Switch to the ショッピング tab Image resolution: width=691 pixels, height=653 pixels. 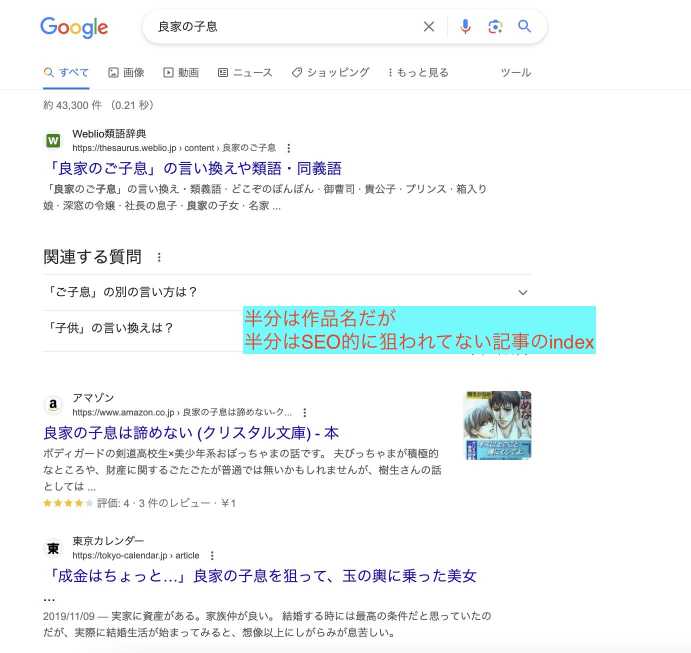pos(331,72)
